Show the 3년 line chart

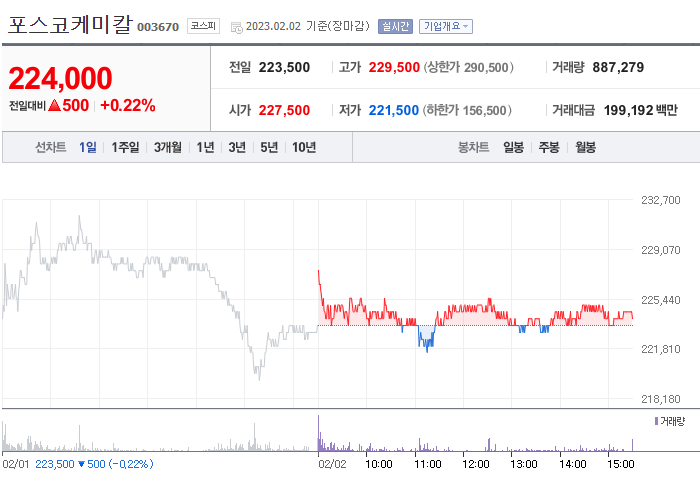pyautogui.click(x=237, y=147)
